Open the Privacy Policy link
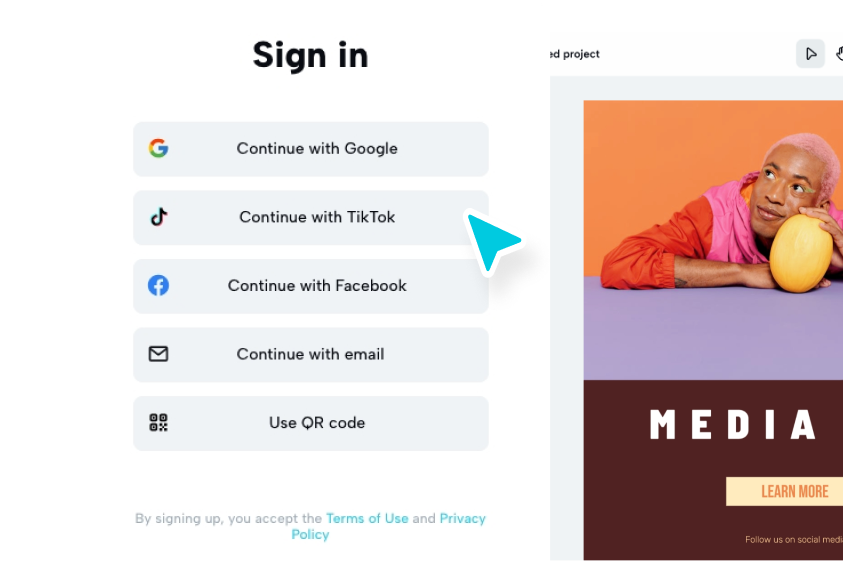Screen dimensions: 843x561 tap(388, 526)
